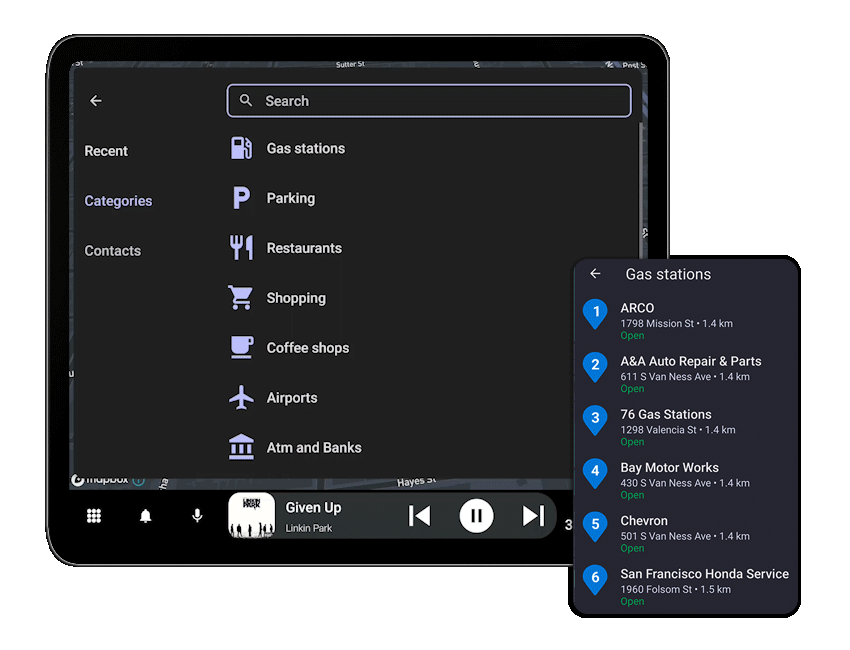This screenshot has width=850, height=650.
Task: Go to the previous track
Action: point(420,516)
